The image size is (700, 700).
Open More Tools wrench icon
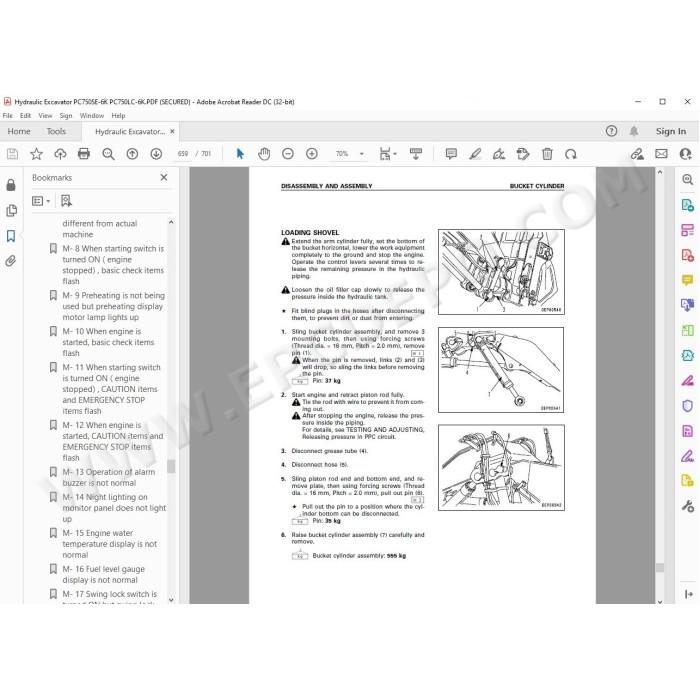click(688, 506)
